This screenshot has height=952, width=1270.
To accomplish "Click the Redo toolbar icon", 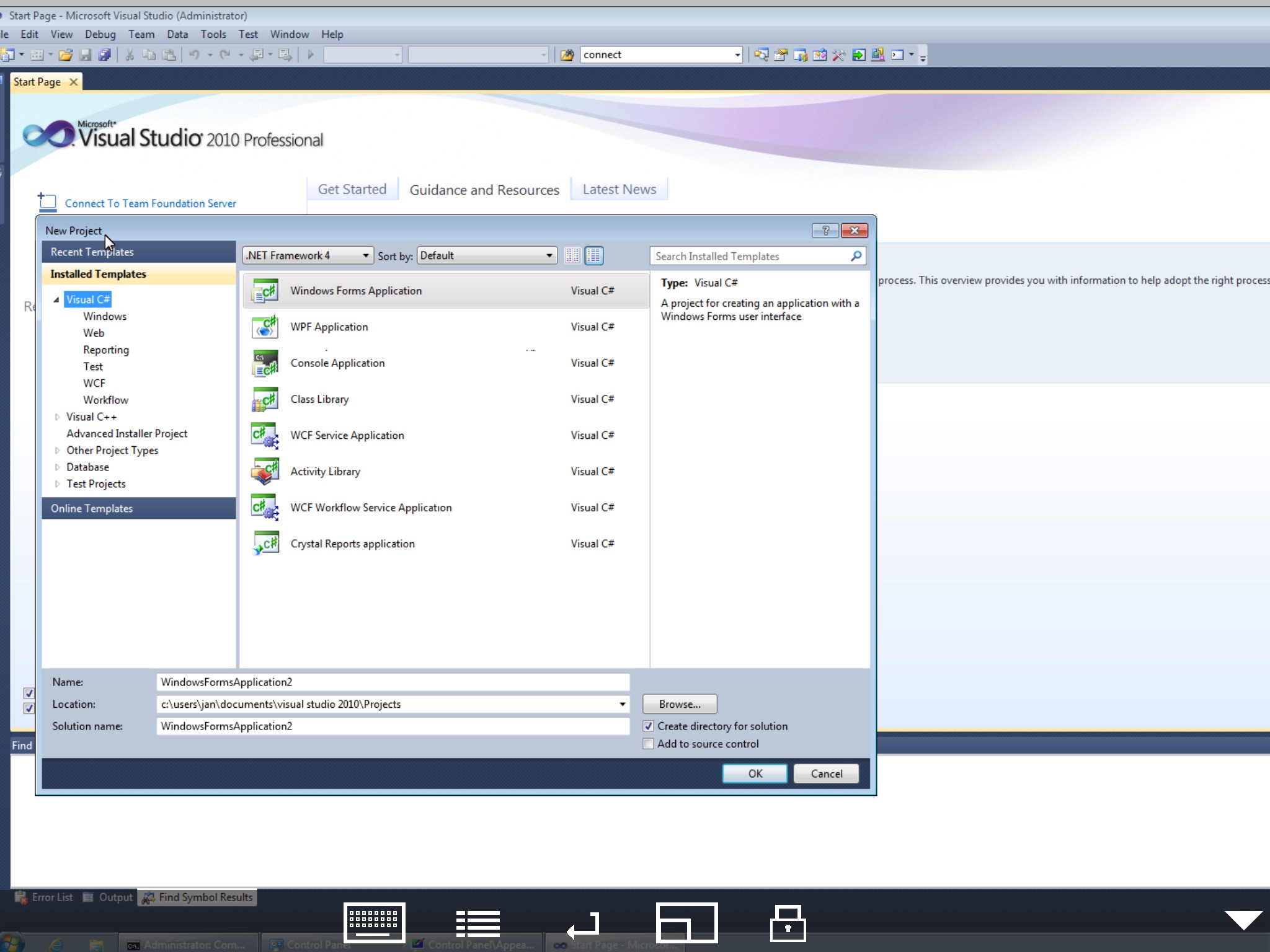I will point(225,55).
